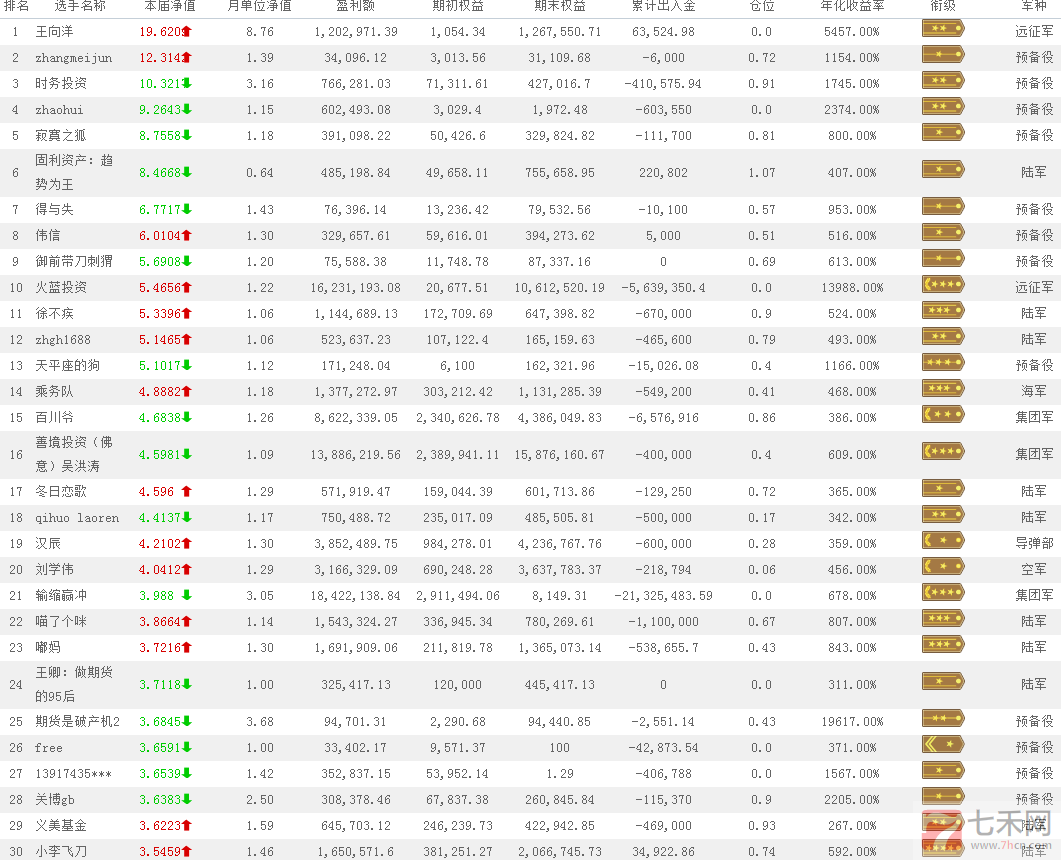Screen dimensions: 1061x860
Task: Click cumulative deposit -21,325,483.59
Action: 663,596
